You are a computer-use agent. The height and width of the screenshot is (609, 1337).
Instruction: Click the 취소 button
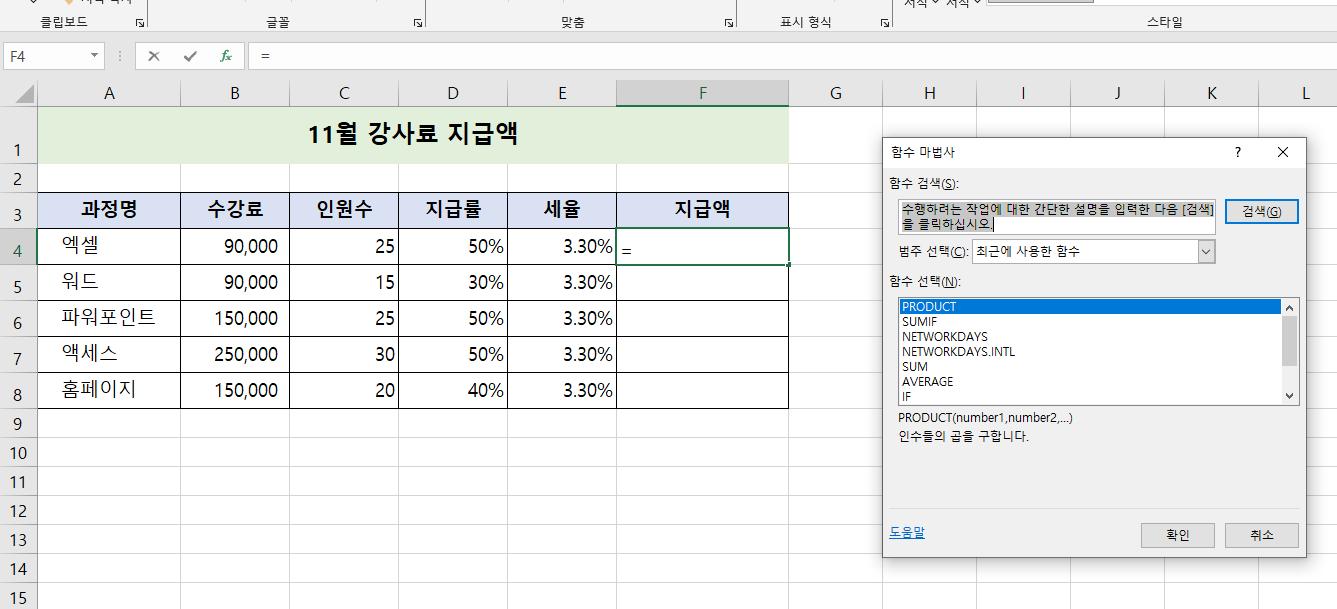(1262, 535)
